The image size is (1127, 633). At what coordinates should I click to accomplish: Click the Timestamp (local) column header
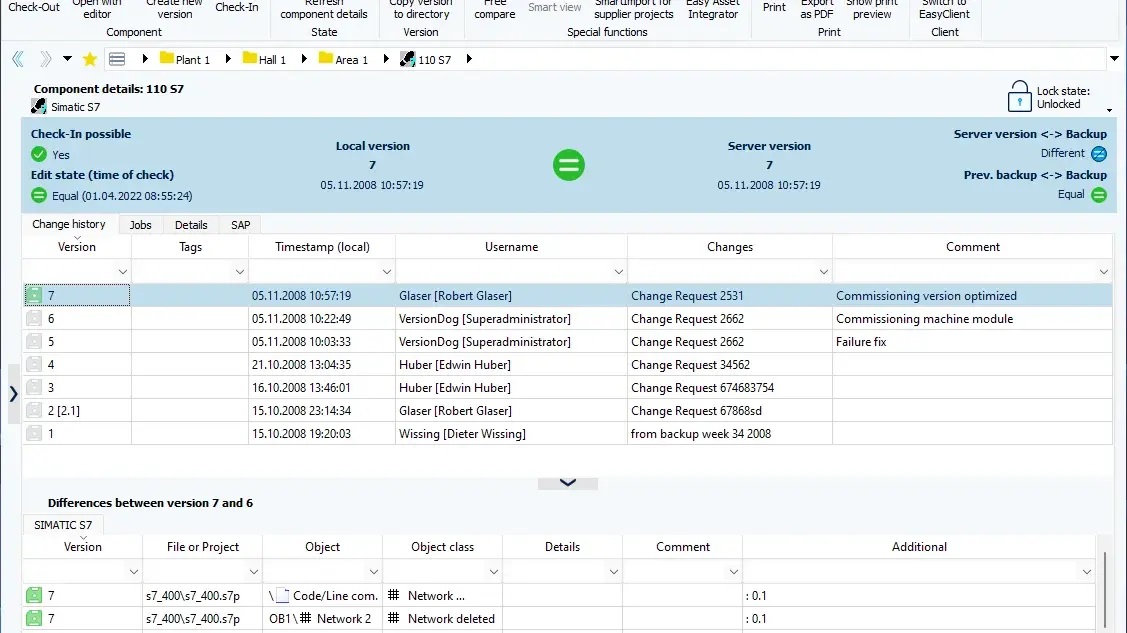[x=322, y=247]
